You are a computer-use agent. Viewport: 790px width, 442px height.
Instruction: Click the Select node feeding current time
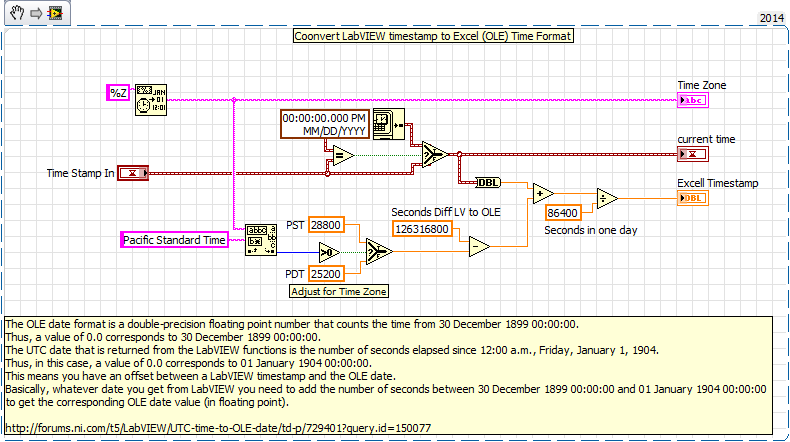pyautogui.click(x=434, y=154)
